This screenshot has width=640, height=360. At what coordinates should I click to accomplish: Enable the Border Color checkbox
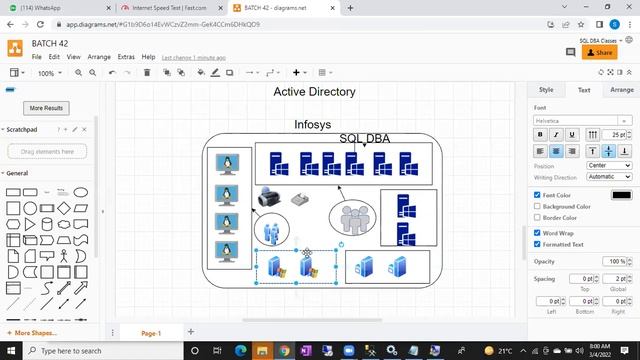pos(537,218)
